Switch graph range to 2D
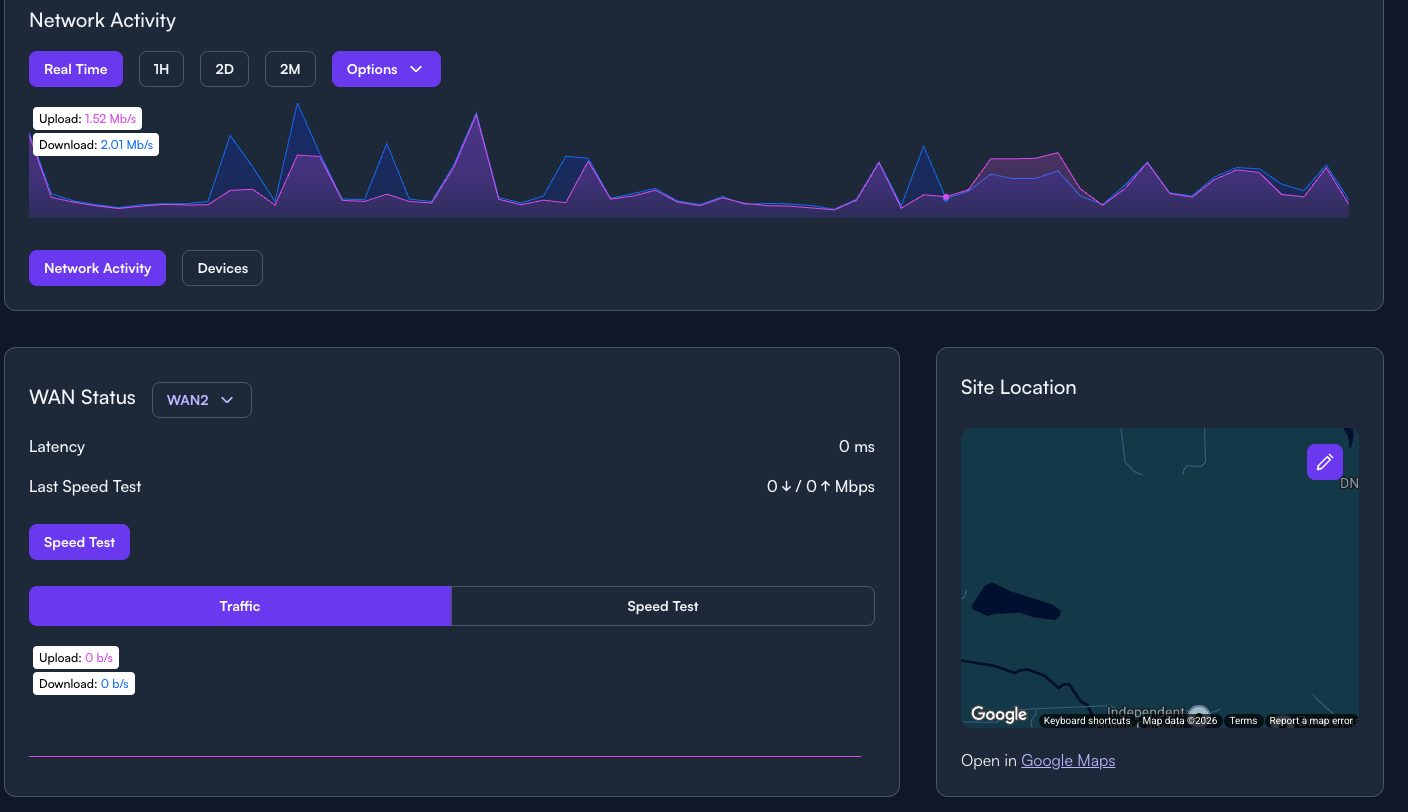 pyautogui.click(x=224, y=69)
